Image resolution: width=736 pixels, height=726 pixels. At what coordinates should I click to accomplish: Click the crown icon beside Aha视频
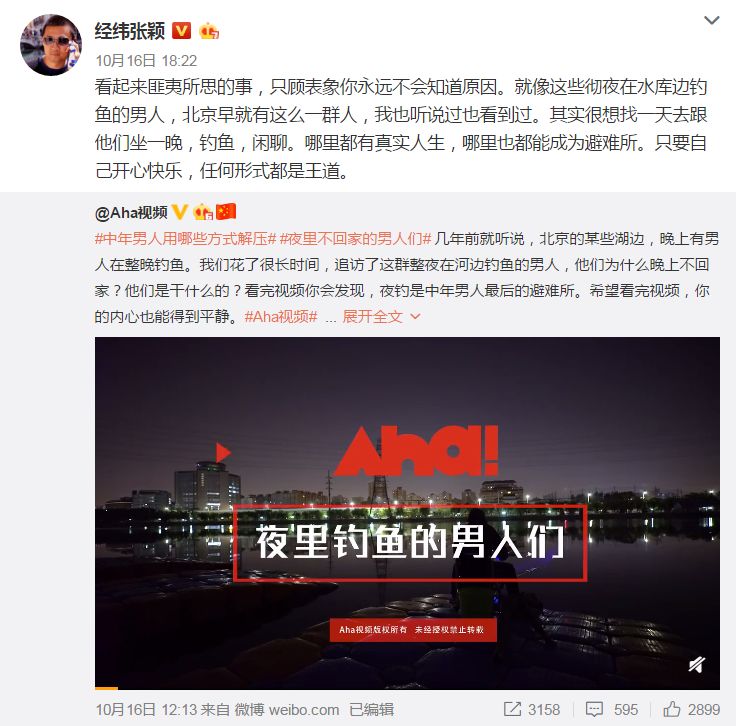(x=203, y=212)
